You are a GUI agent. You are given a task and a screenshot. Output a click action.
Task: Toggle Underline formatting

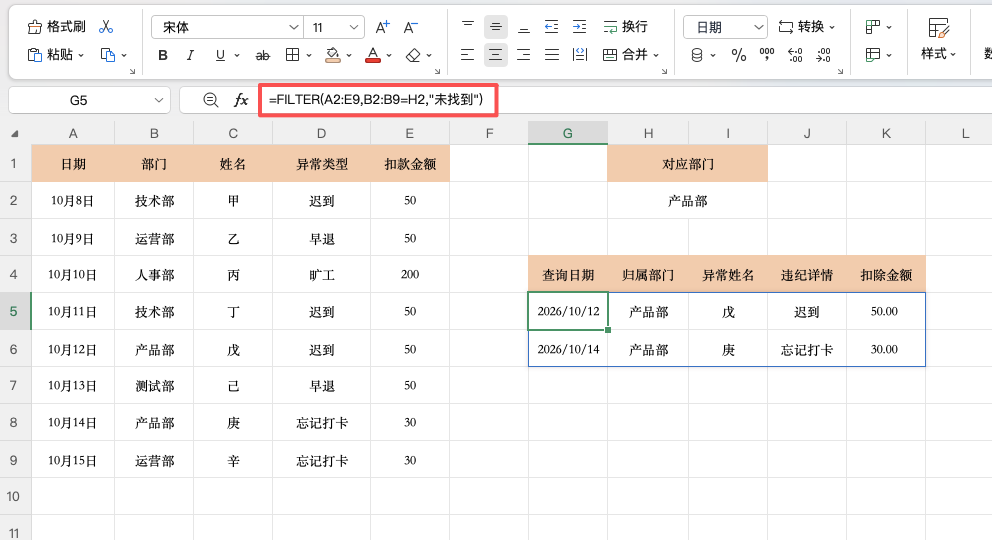(220, 56)
